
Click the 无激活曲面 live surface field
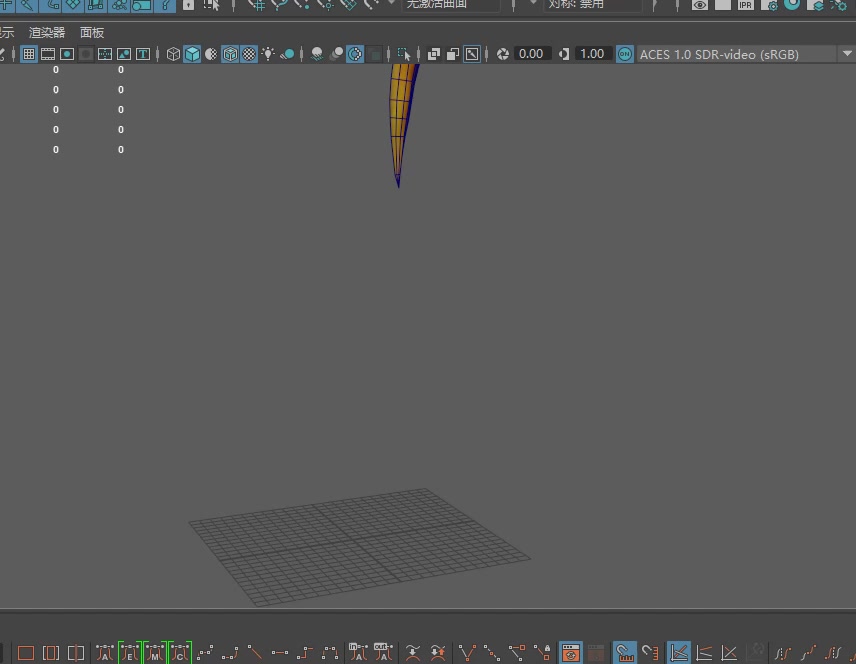[450, 4]
